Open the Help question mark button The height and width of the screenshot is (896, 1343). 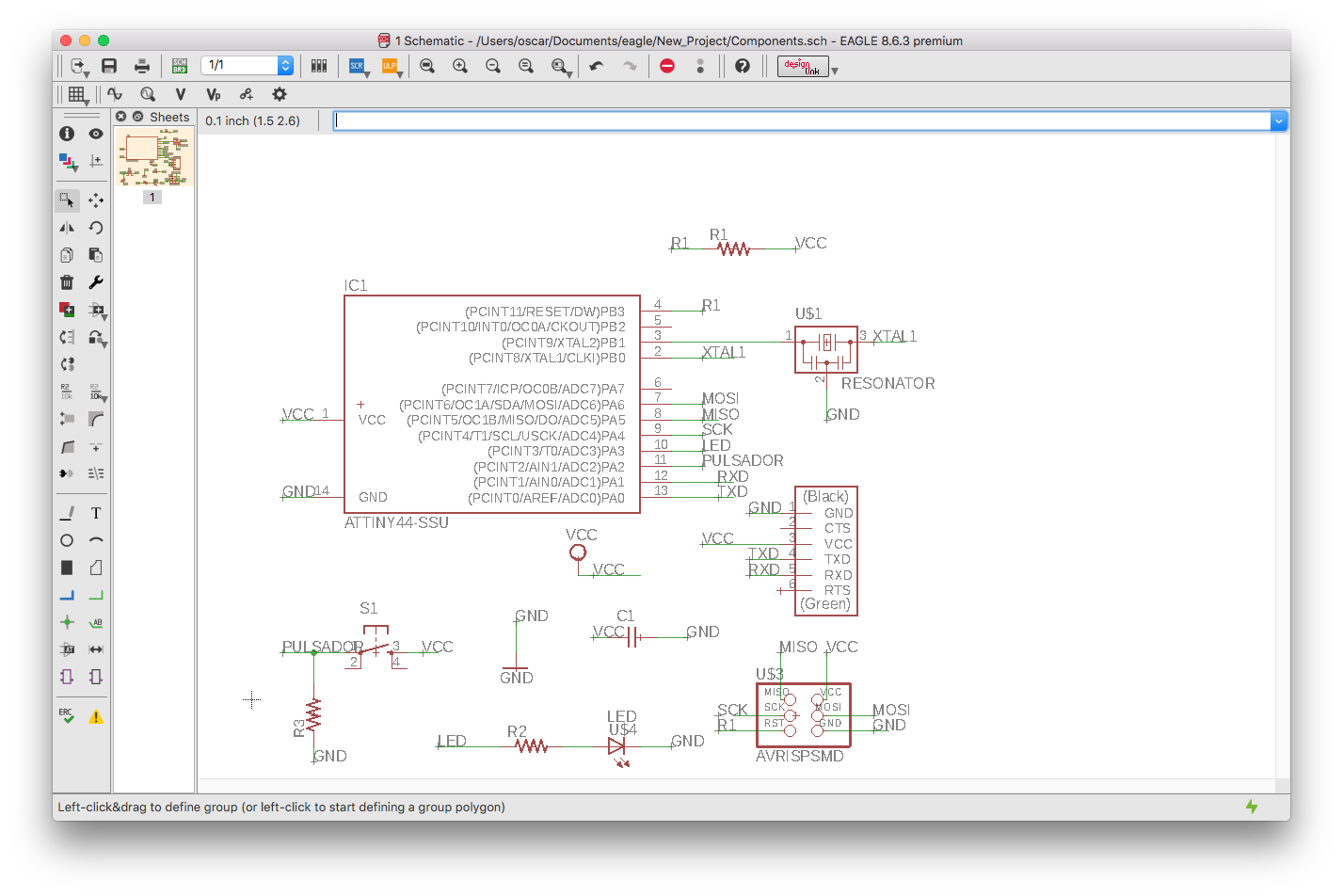743,66
